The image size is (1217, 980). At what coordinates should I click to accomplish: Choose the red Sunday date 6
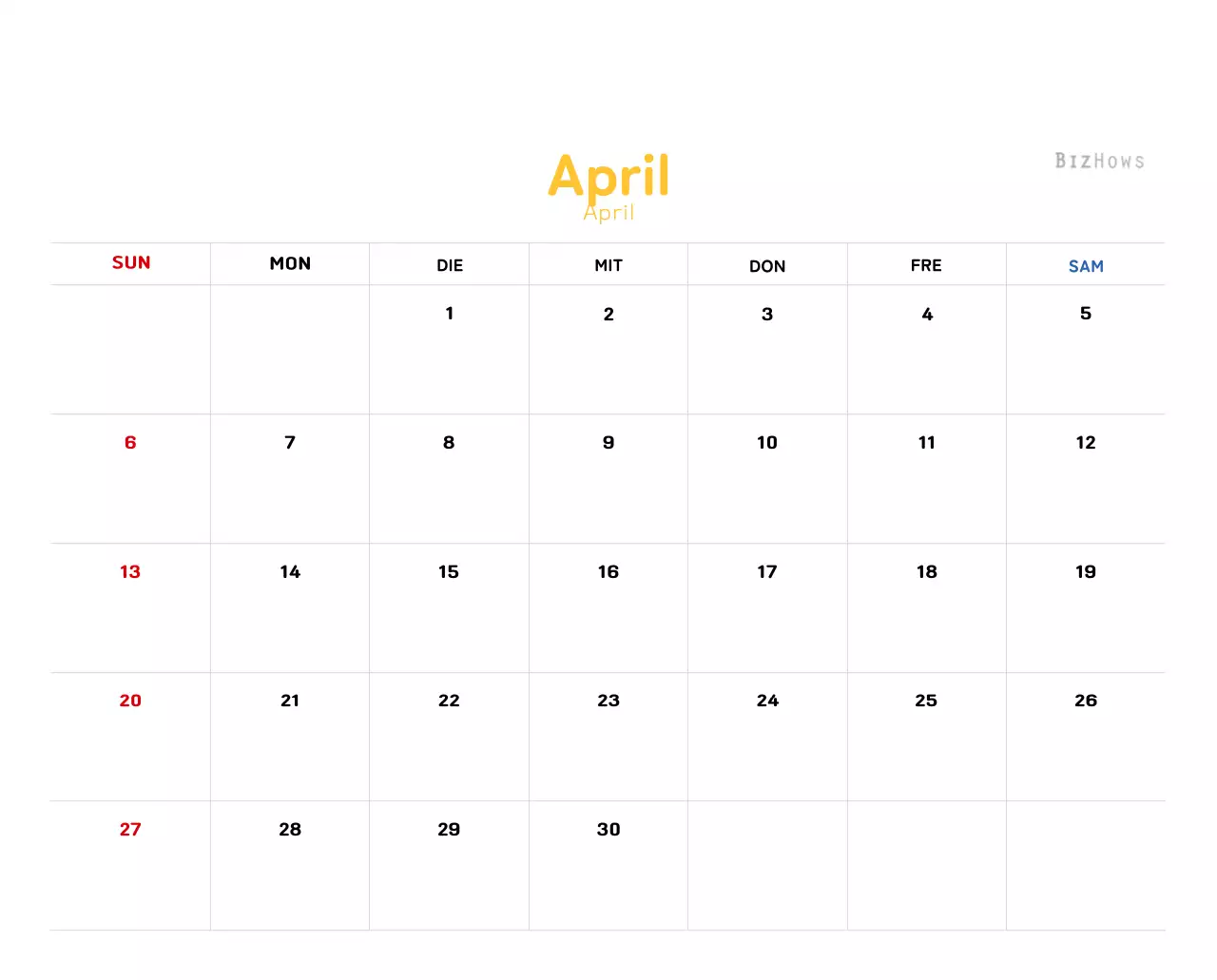point(130,443)
